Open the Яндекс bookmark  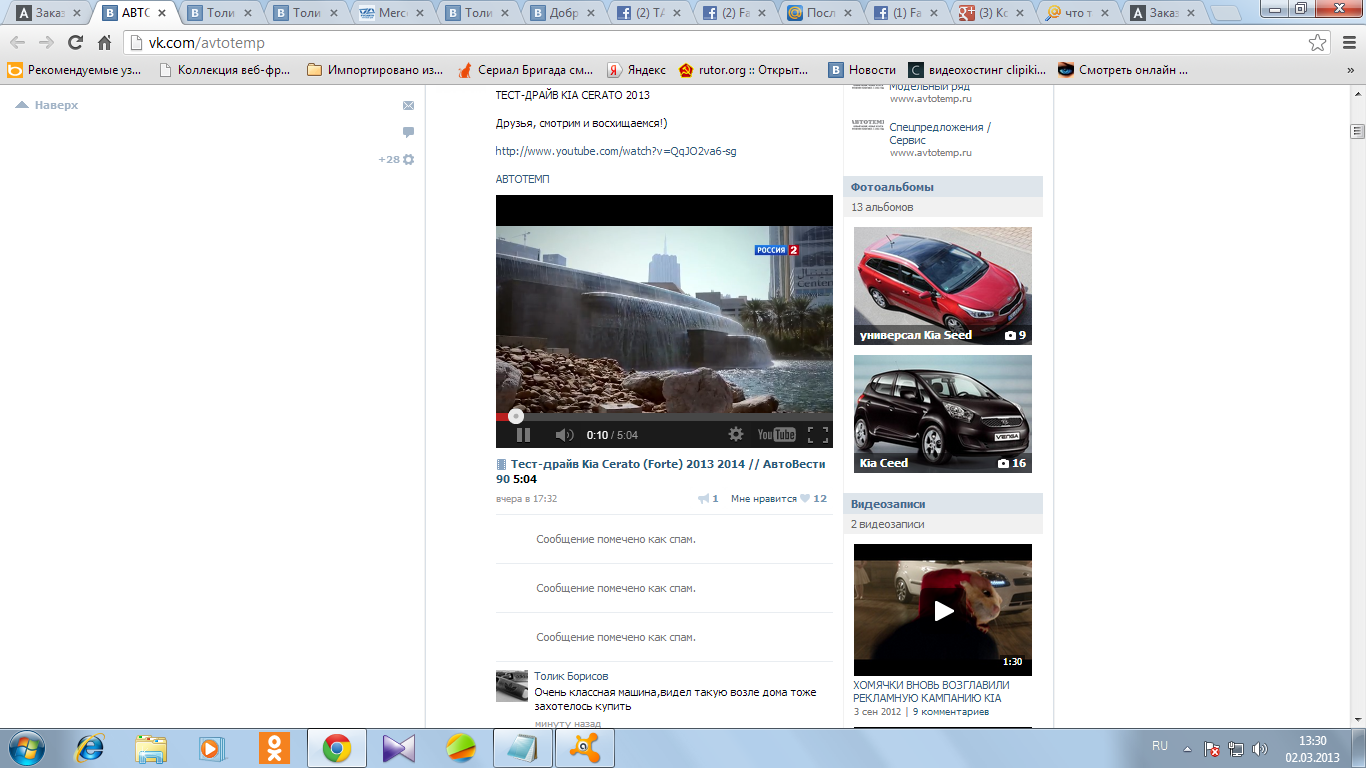coord(637,70)
